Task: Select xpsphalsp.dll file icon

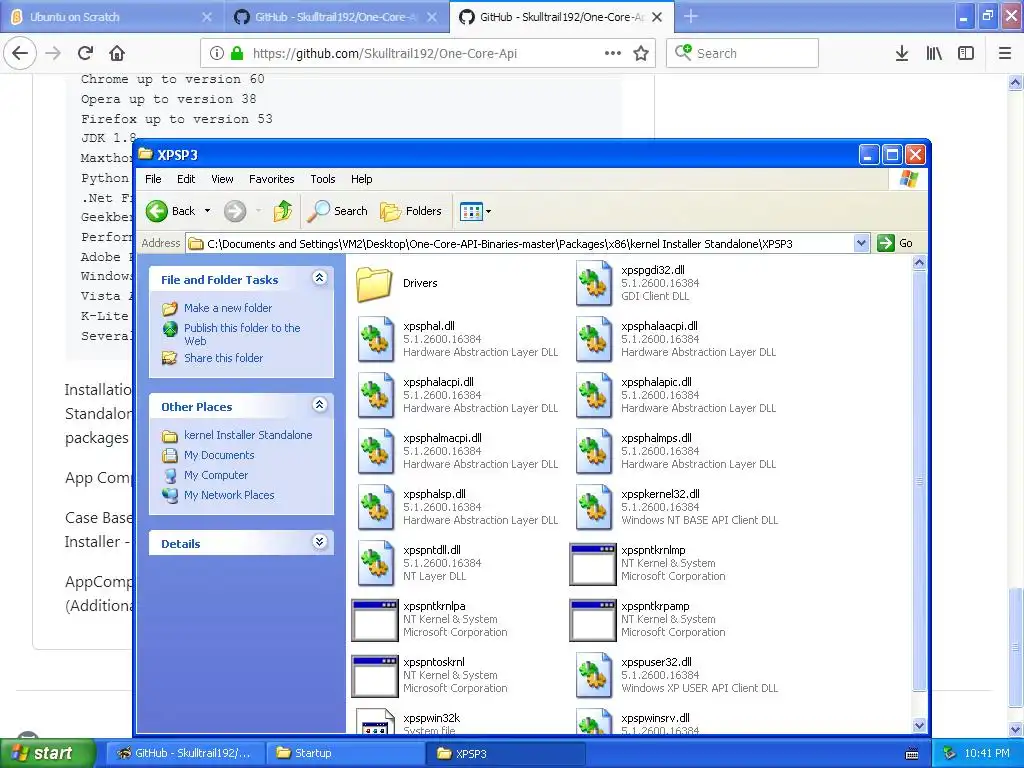Action: point(376,507)
